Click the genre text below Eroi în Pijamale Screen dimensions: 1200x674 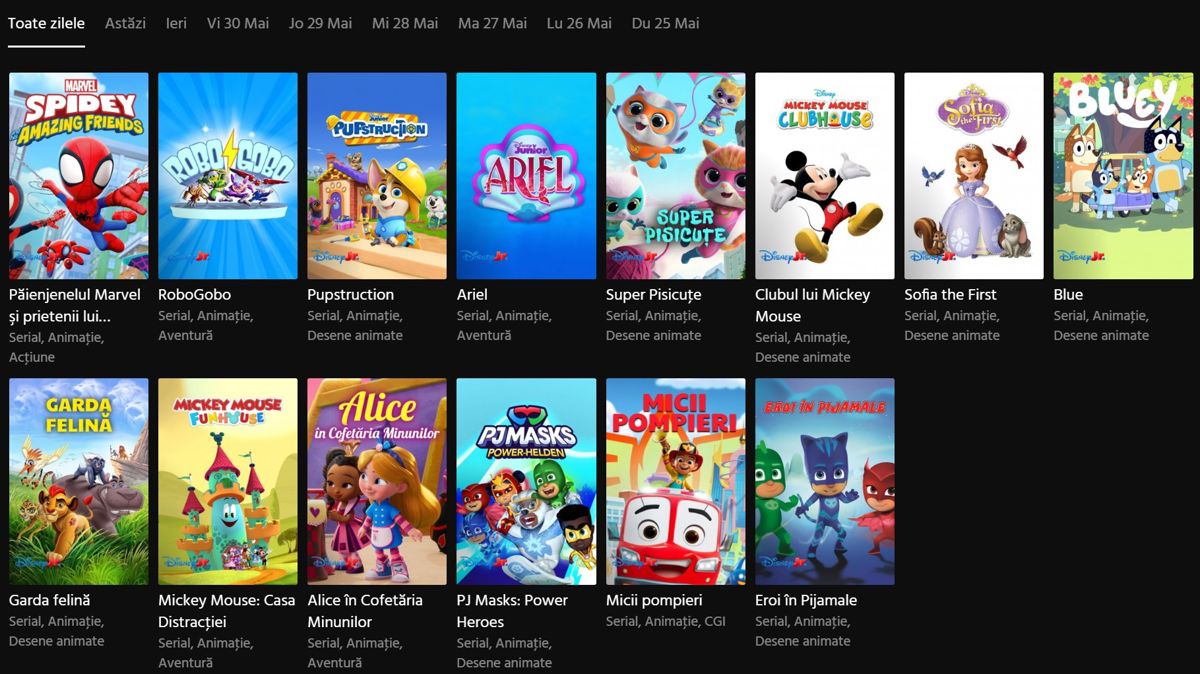tap(803, 631)
